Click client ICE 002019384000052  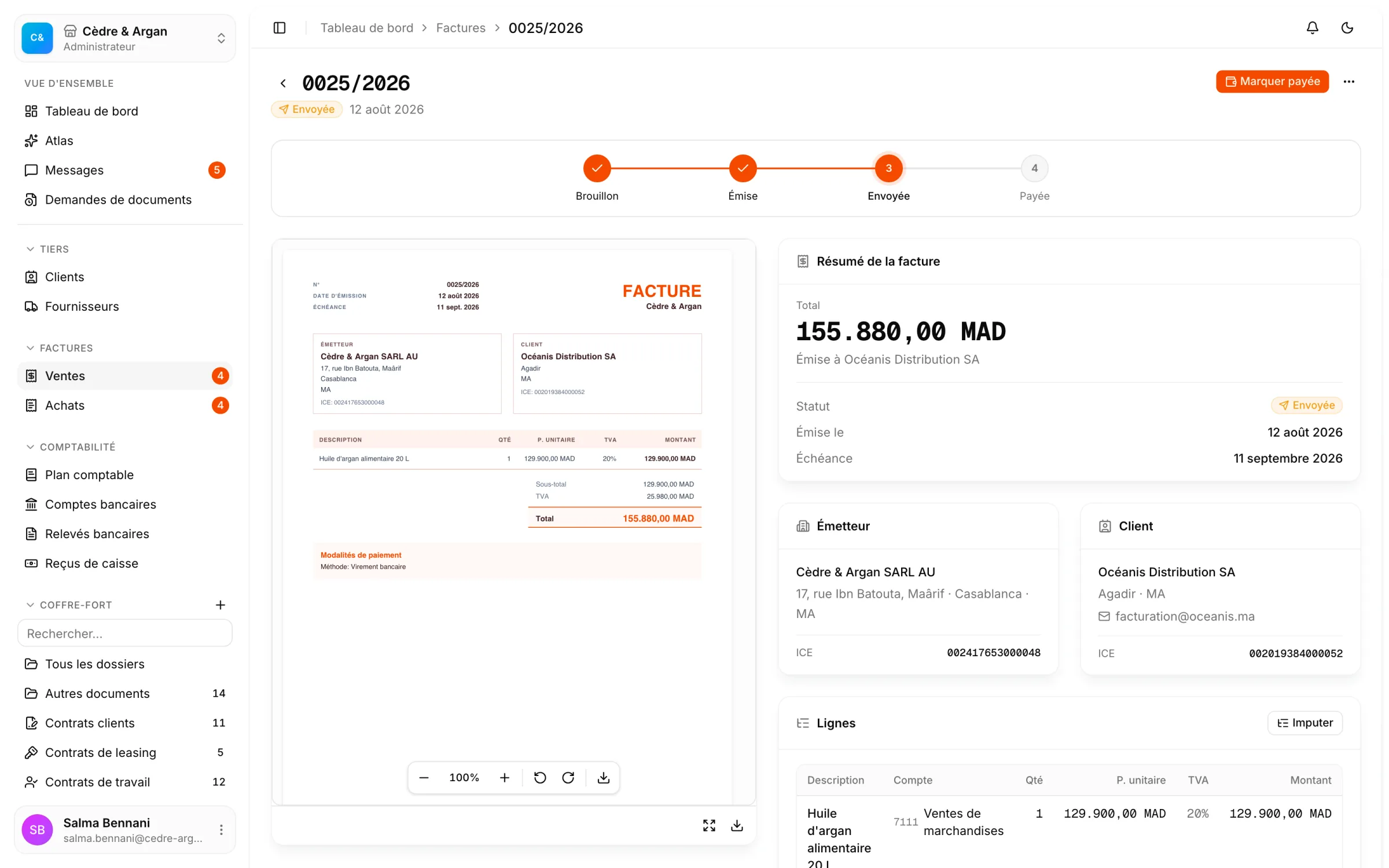(1295, 654)
